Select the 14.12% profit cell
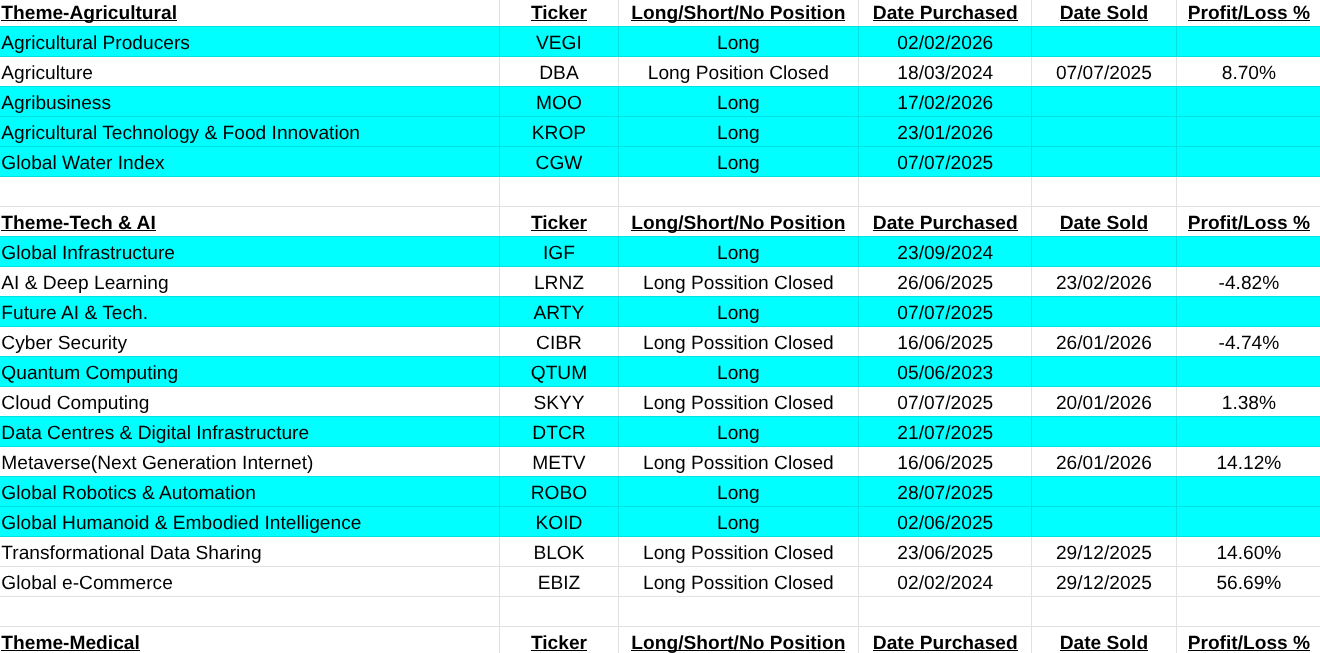The image size is (1320, 653). (x=1248, y=463)
